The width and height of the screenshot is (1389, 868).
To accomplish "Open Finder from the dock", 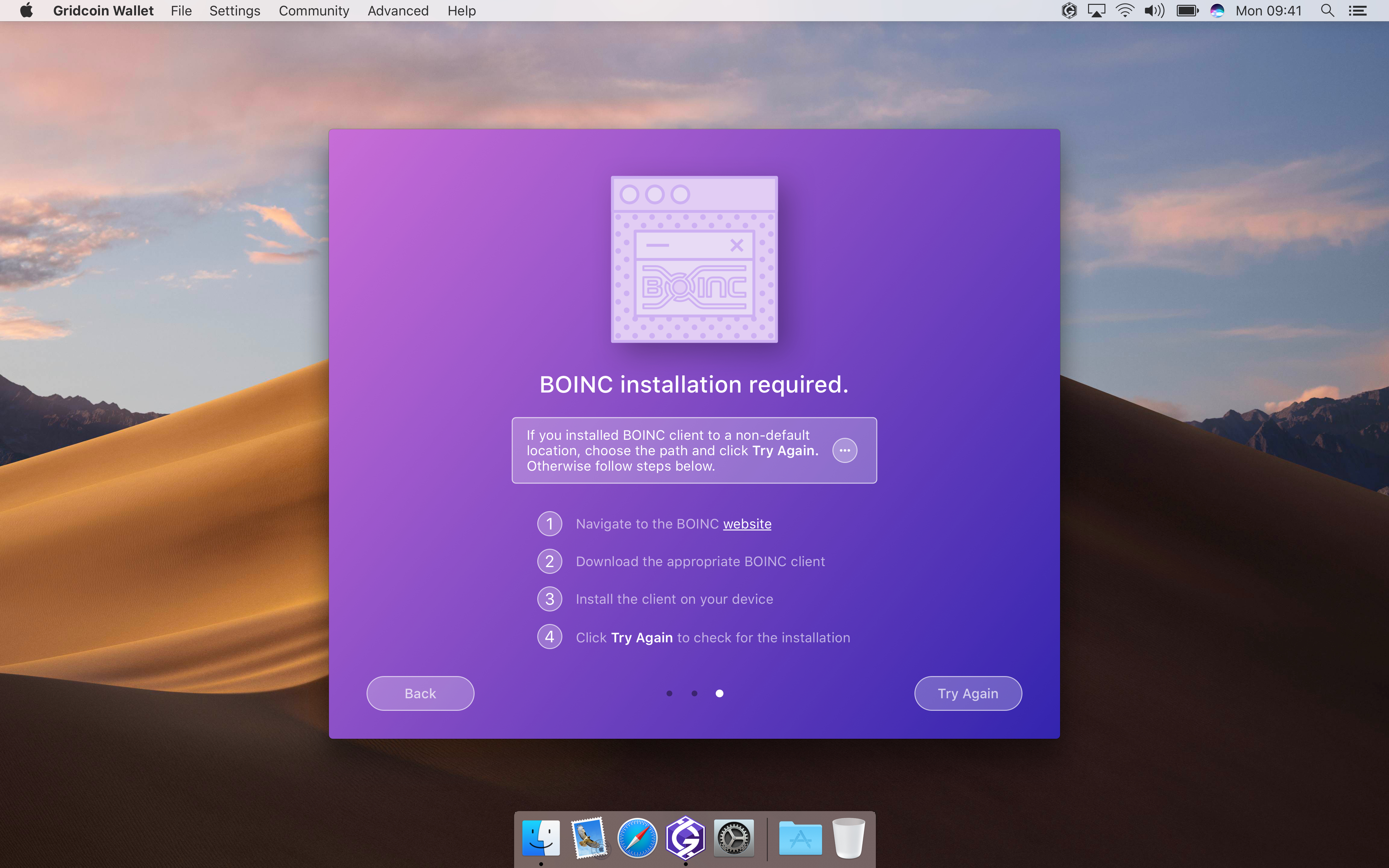I will (541, 837).
